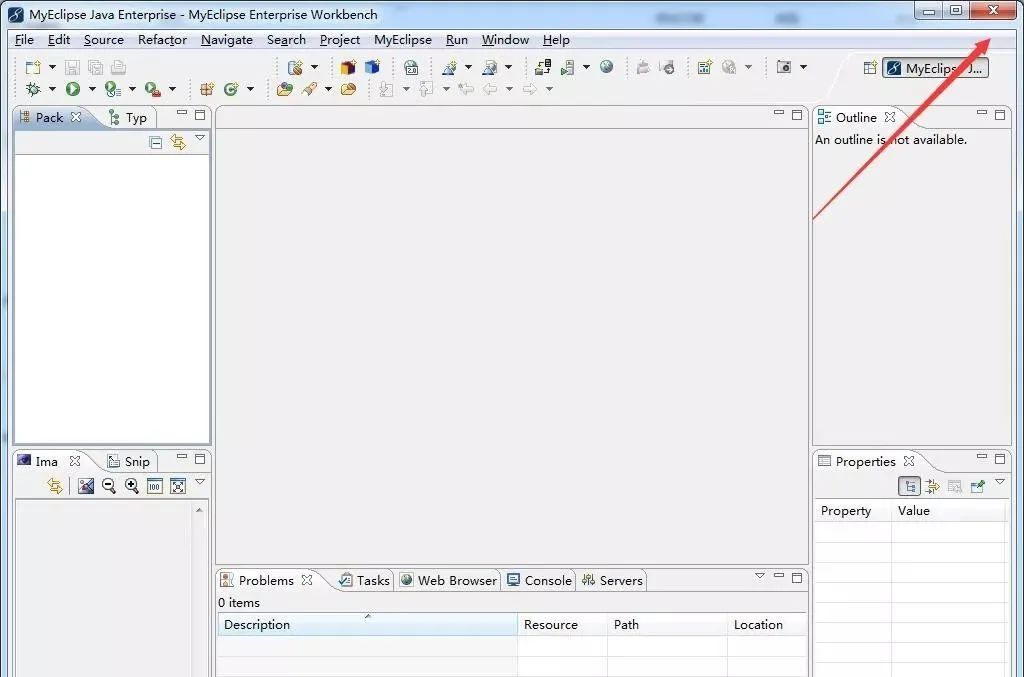Click the Open Perspective icon
This screenshot has width=1024, height=677.
pos(870,68)
